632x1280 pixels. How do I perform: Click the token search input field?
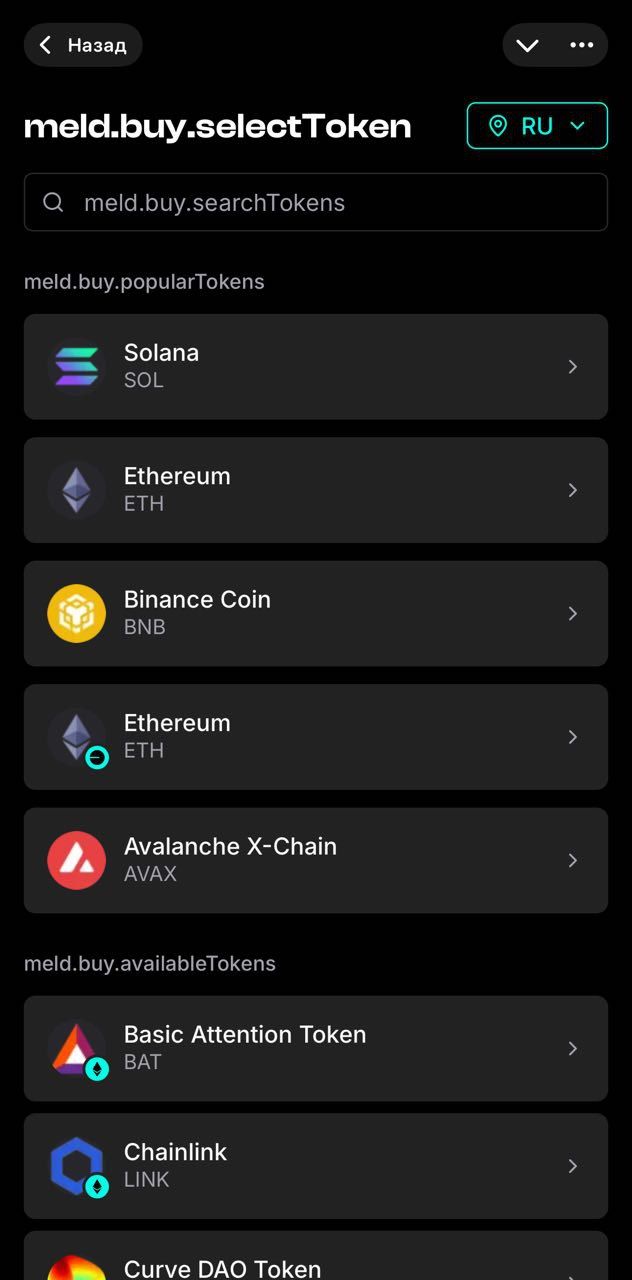(316, 202)
